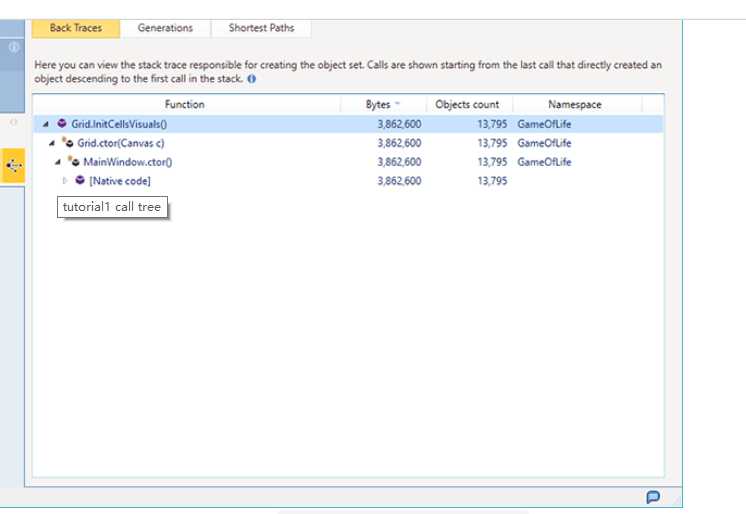Open the Shortest Paths tab

click(261, 28)
